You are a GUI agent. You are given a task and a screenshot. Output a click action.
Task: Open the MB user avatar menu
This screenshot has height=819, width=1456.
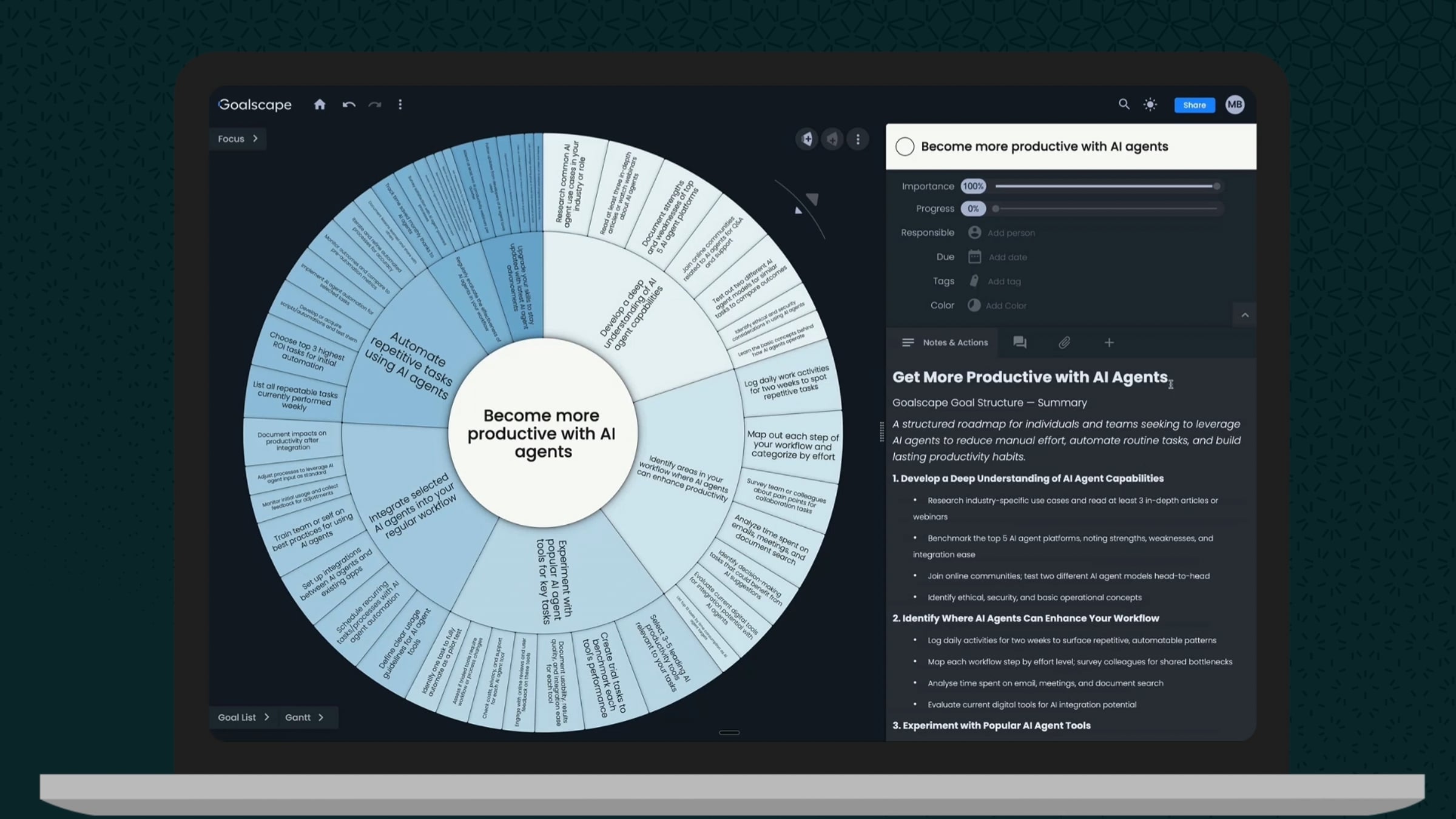point(1235,104)
